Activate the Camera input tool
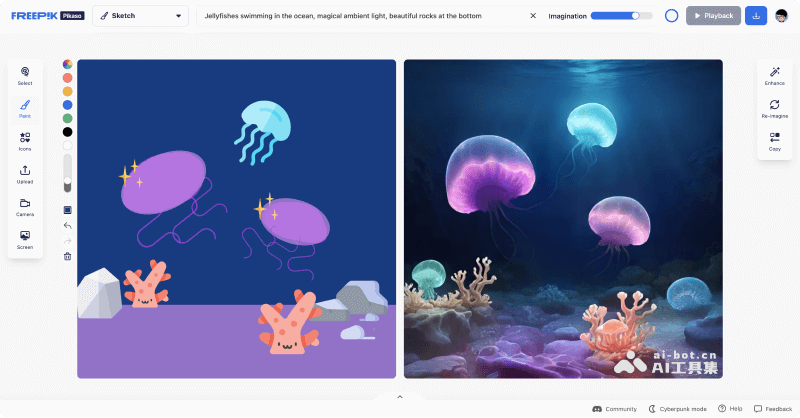The height and width of the screenshot is (418, 800). tap(25, 205)
